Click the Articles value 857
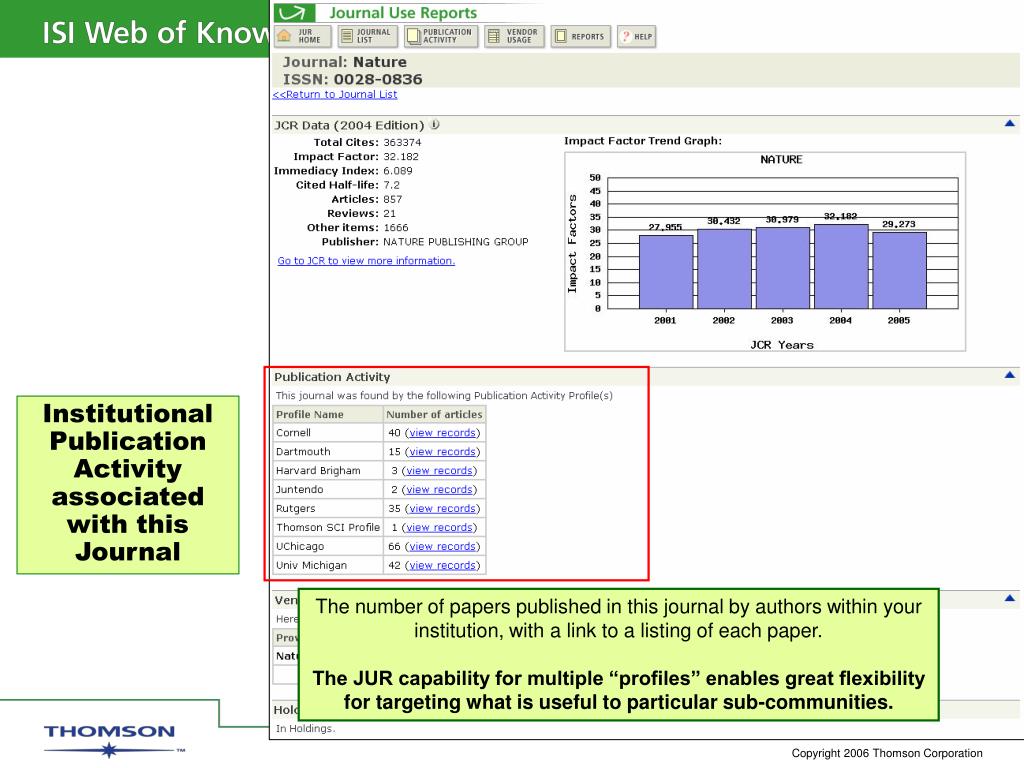This screenshot has width=1024, height=768. (x=392, y=199)
